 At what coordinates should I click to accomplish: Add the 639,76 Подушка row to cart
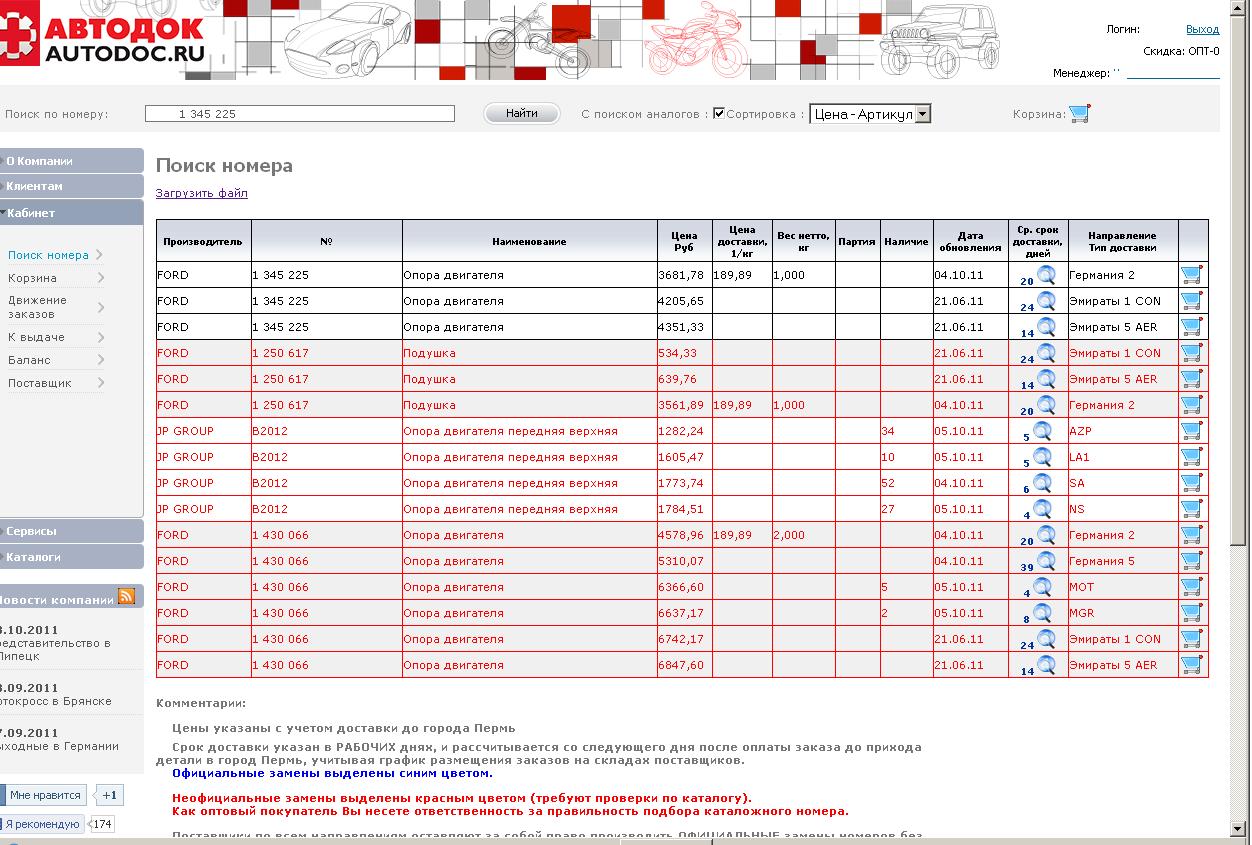coord(1191,378)
